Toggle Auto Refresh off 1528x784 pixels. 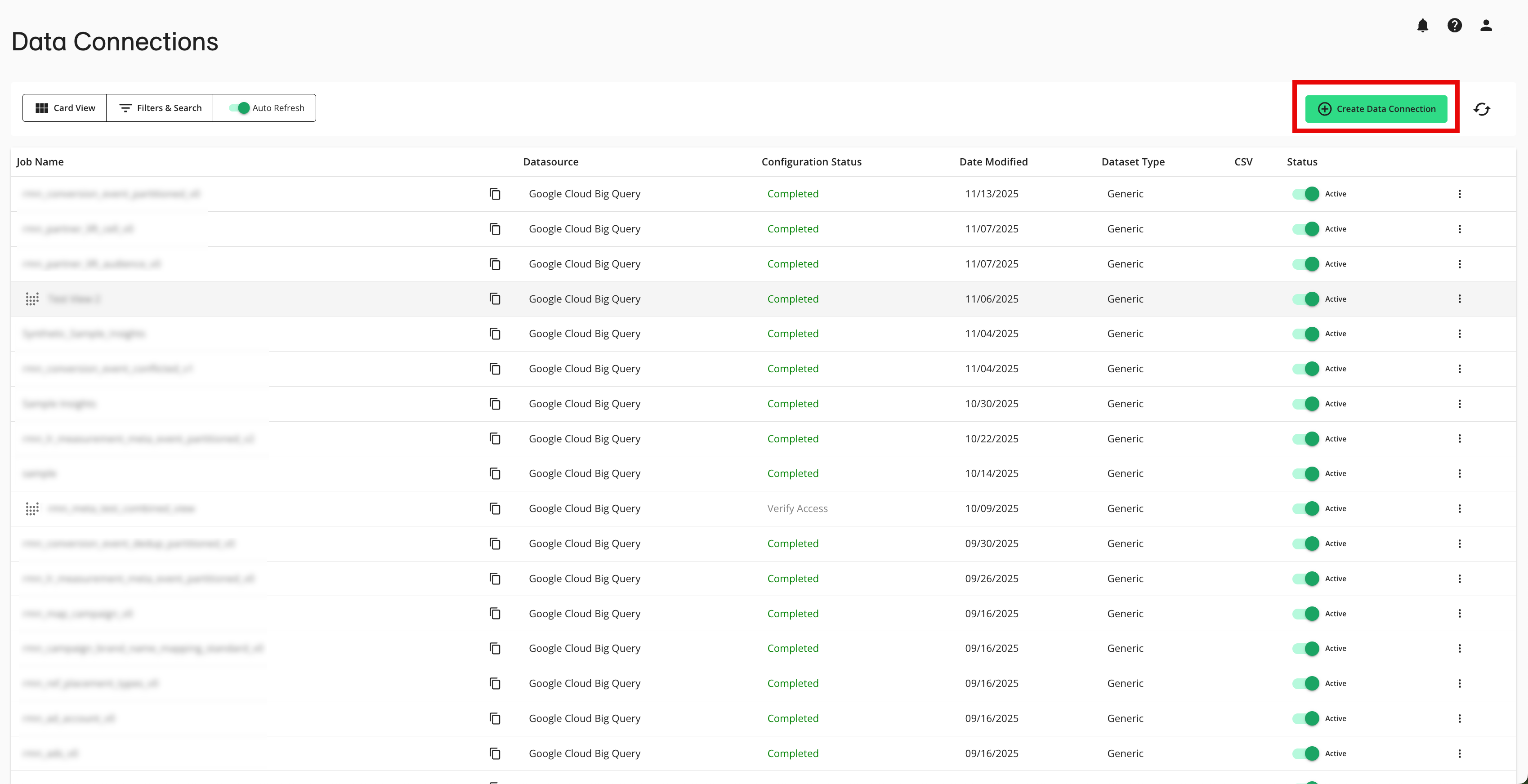(239, 108)
